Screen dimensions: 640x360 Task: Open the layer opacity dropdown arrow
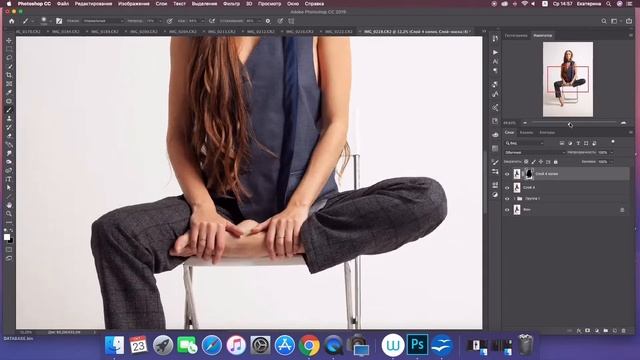pyautogui.click(x=611, y=153)
